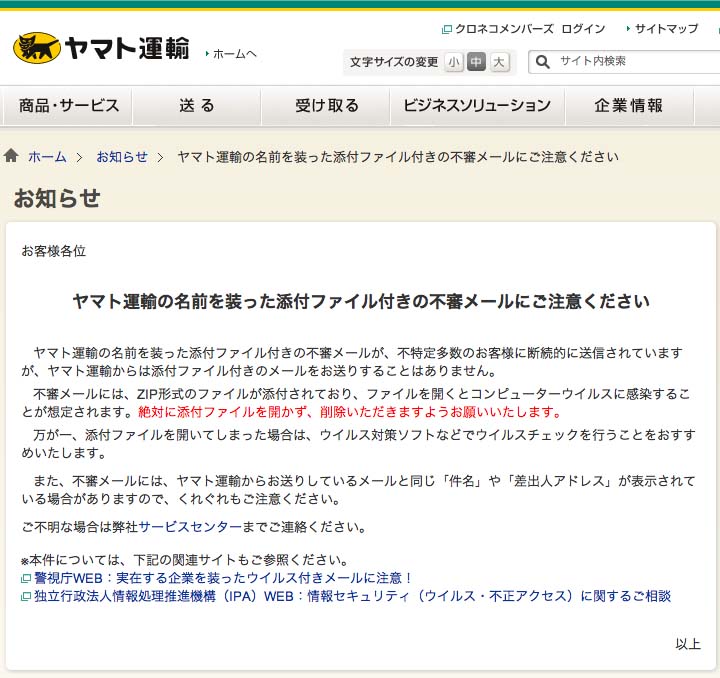The height and width of the screenshot is (678, 720).
Task: Set text size to small (小)
Action: pyautogui.click(x=454, y=62)
